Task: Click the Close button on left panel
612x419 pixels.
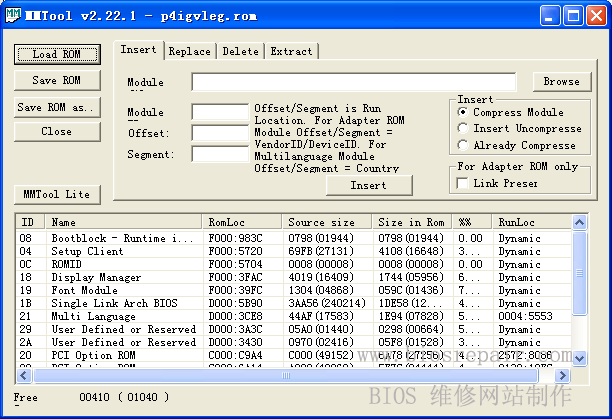Action: (x=57, y=131)
